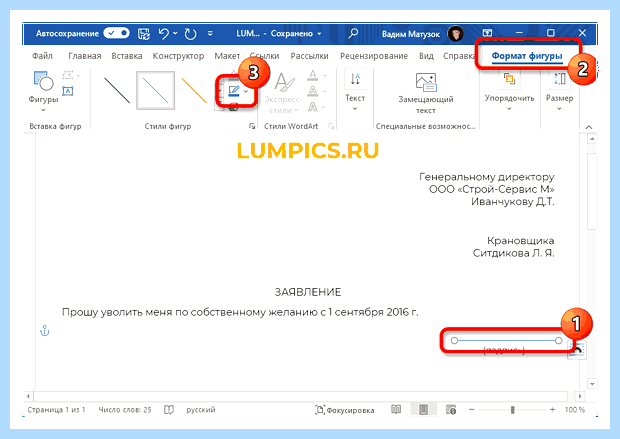Open the Shape Outline dropdown arrow
The image size is (620, 439).
246,91
